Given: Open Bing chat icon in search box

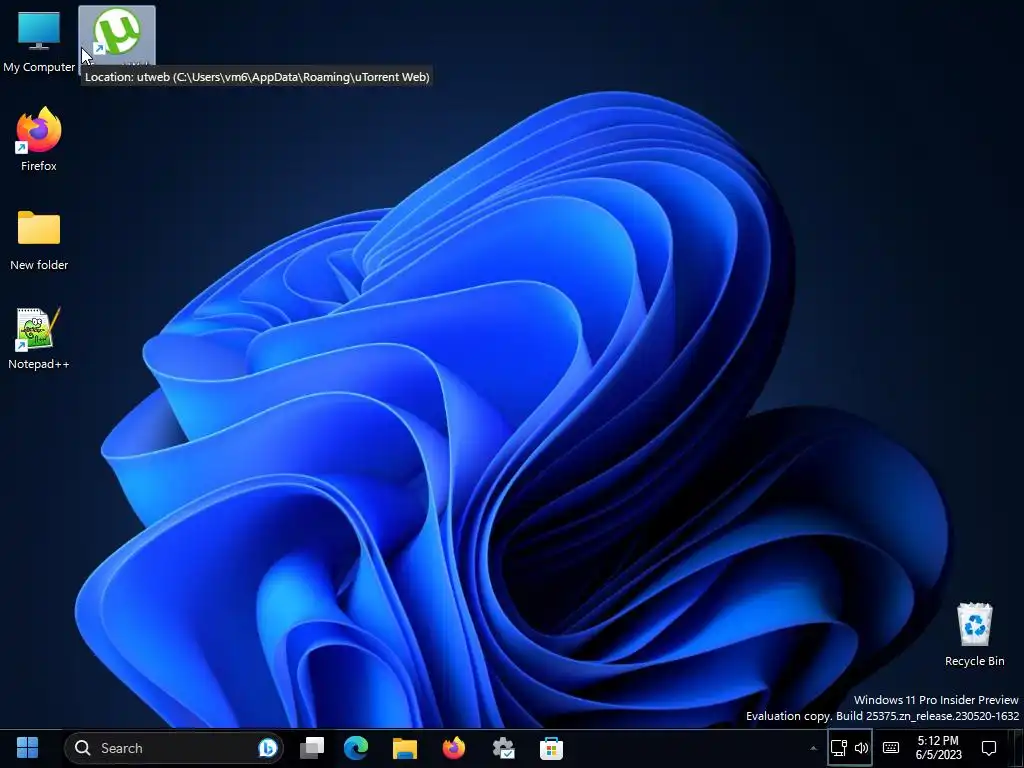Looking at the screenshot, I should coord(268,748).
